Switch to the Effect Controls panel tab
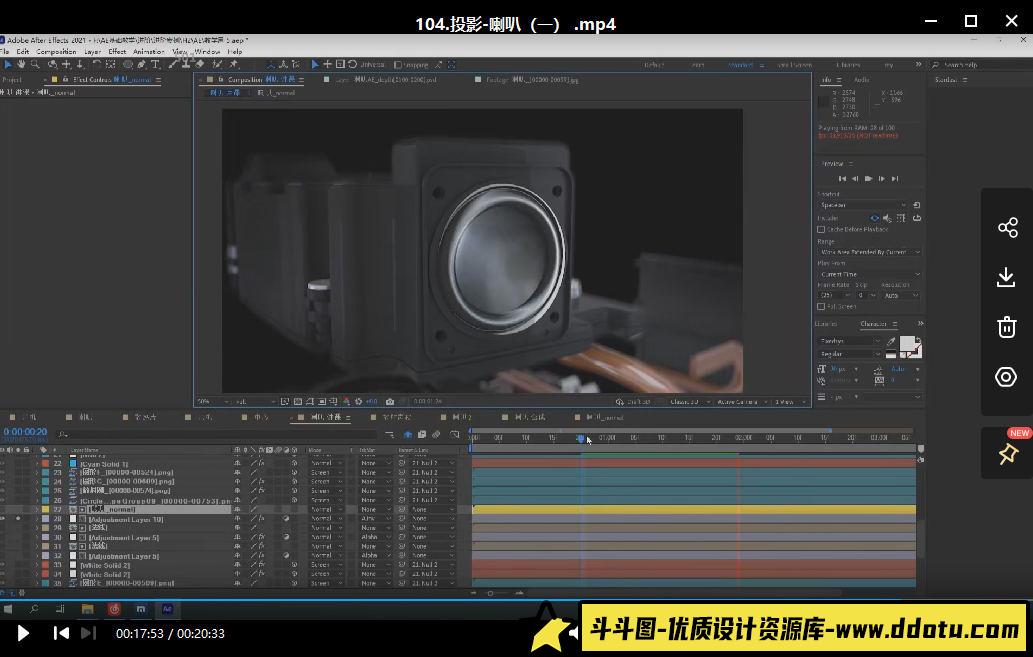The width and height of the screenshot is (1033, 657). [112, 80]
